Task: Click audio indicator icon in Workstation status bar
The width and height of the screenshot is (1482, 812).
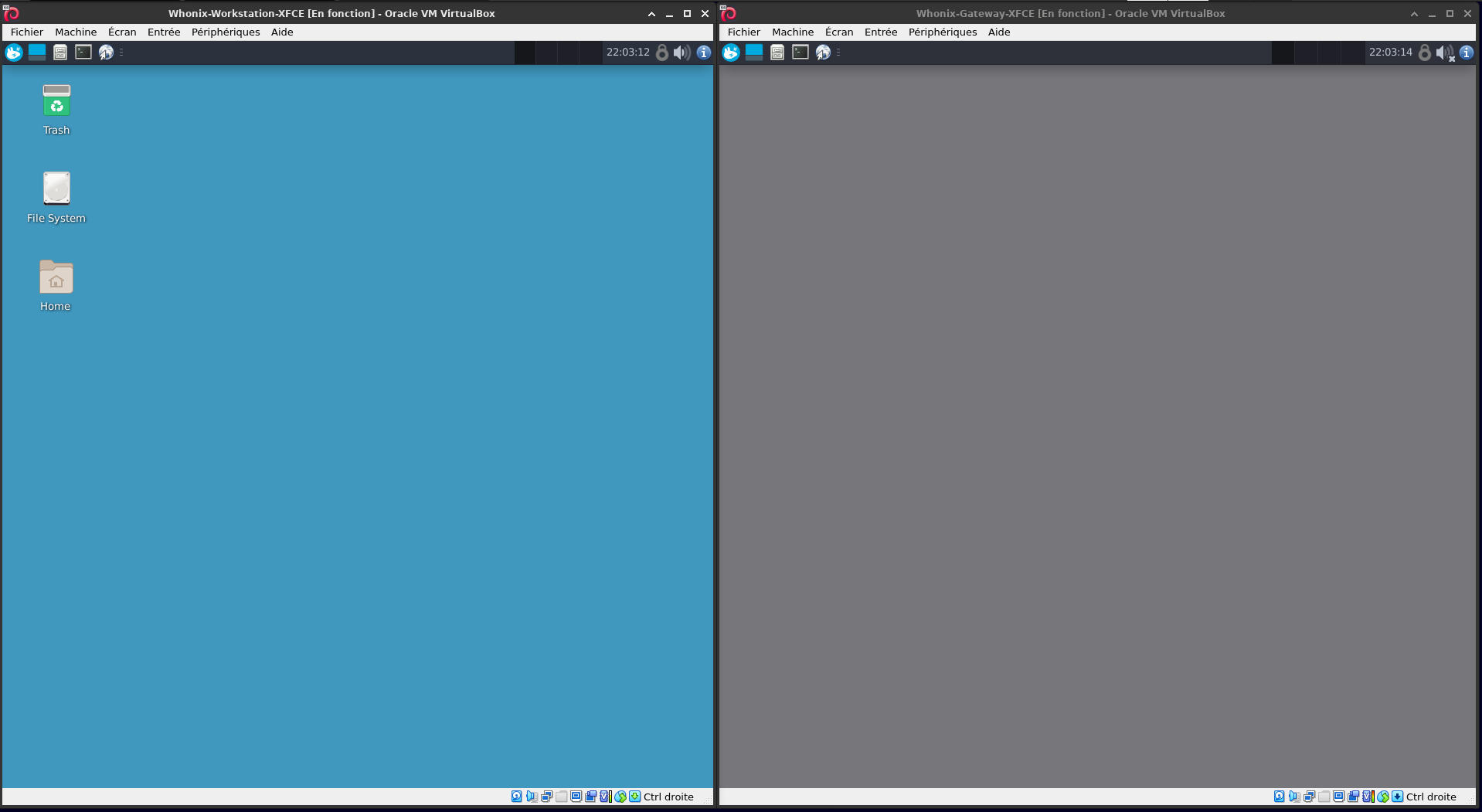Action: (532, 797)
